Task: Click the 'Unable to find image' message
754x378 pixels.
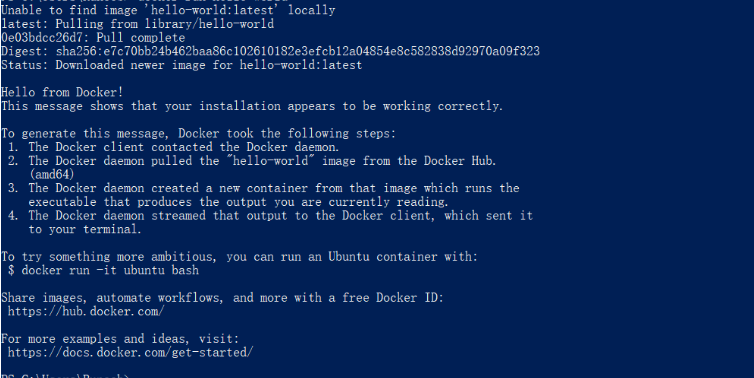Action: click(168, 10)
